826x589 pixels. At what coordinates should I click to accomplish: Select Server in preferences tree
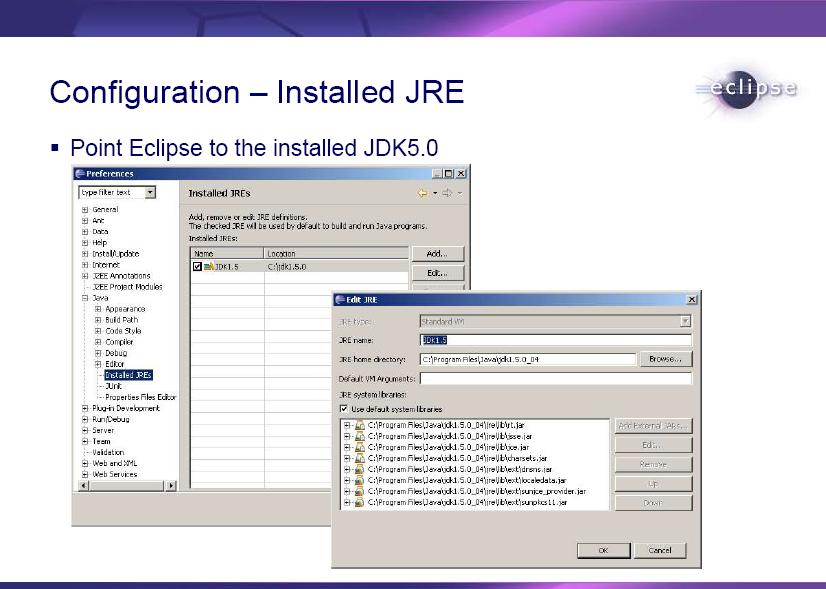[103, 430]
